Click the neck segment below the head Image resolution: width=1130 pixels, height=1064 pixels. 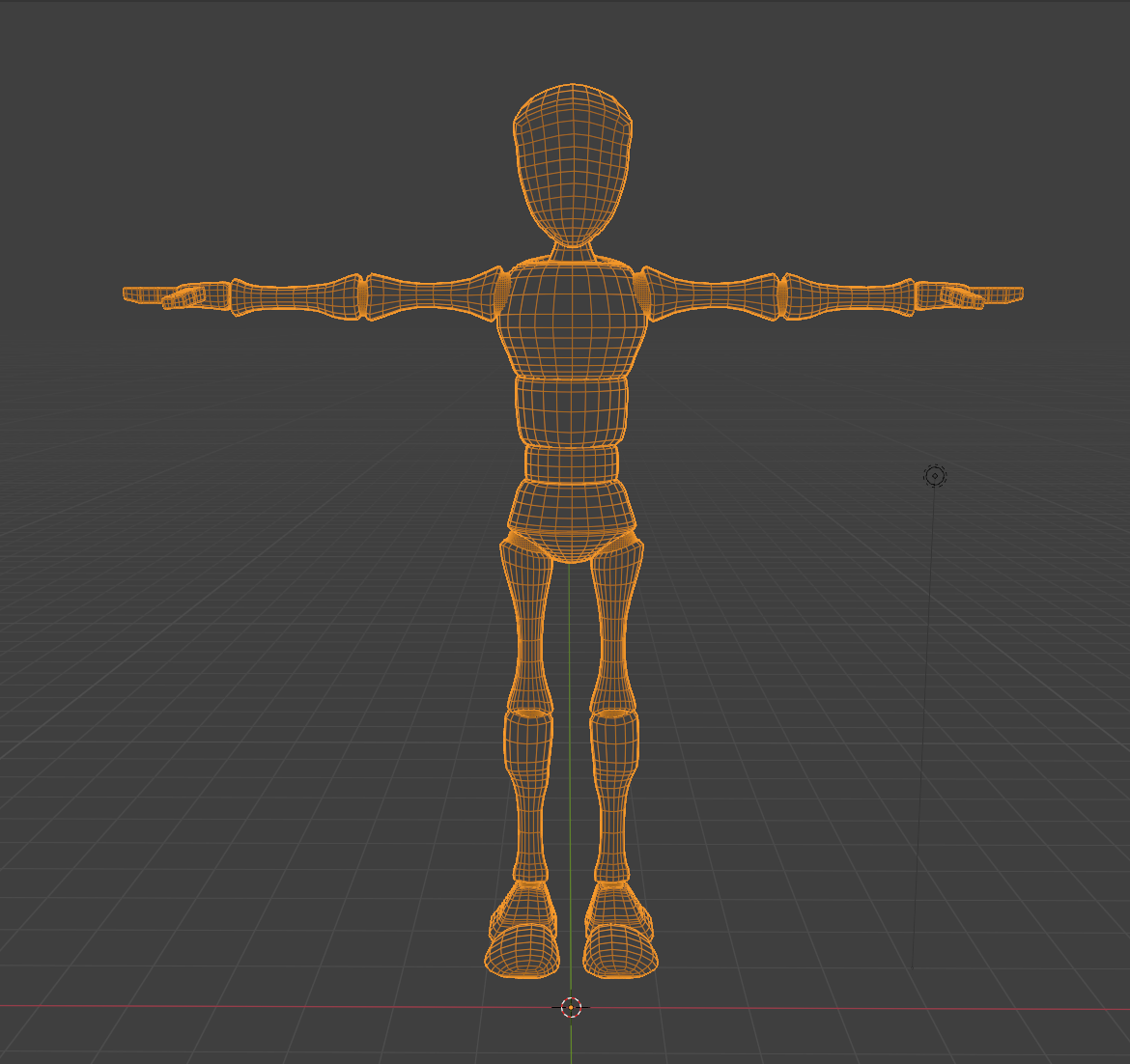572,254
